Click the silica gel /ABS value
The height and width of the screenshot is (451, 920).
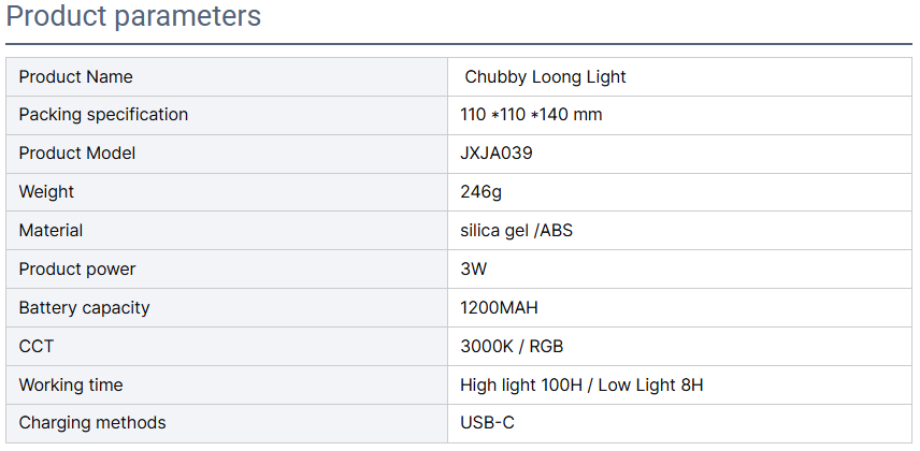[516, 230]
